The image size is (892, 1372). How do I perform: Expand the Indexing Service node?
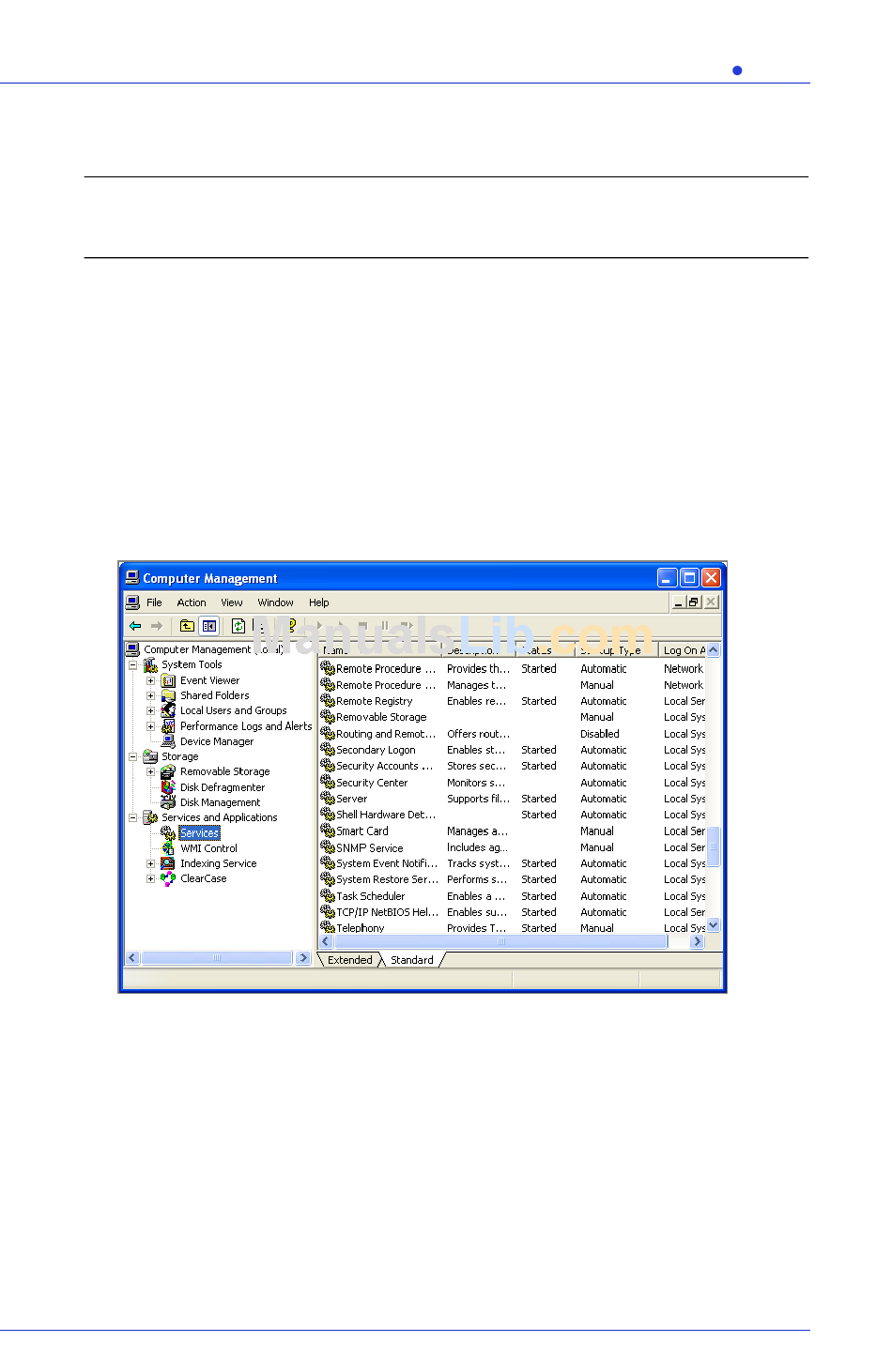150,864
